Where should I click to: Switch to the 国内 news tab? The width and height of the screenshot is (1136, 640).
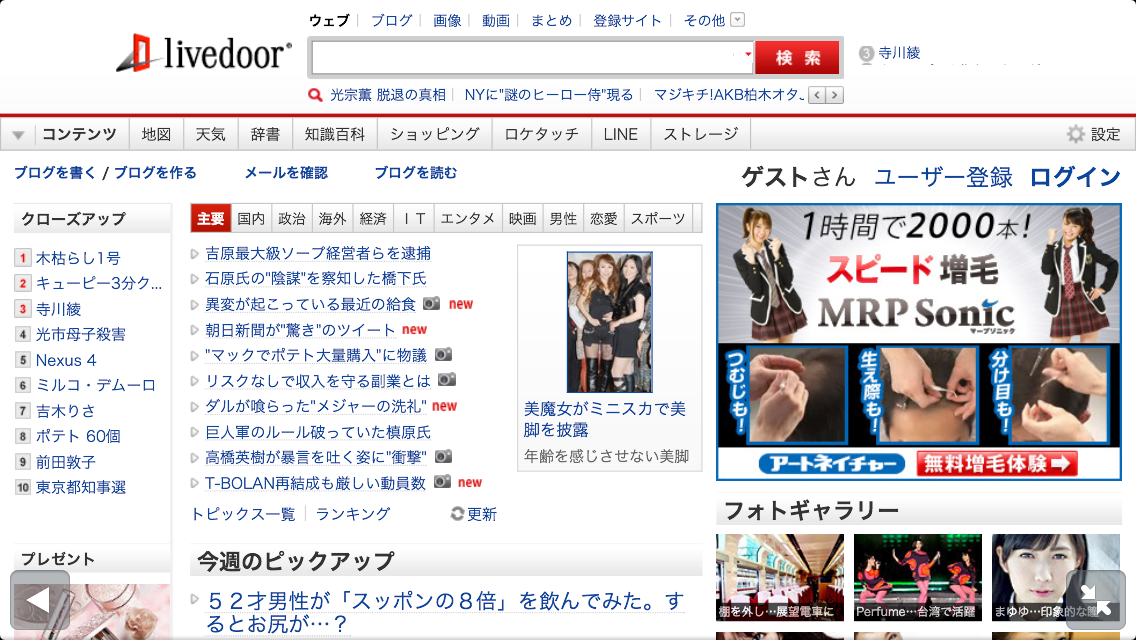251,218
